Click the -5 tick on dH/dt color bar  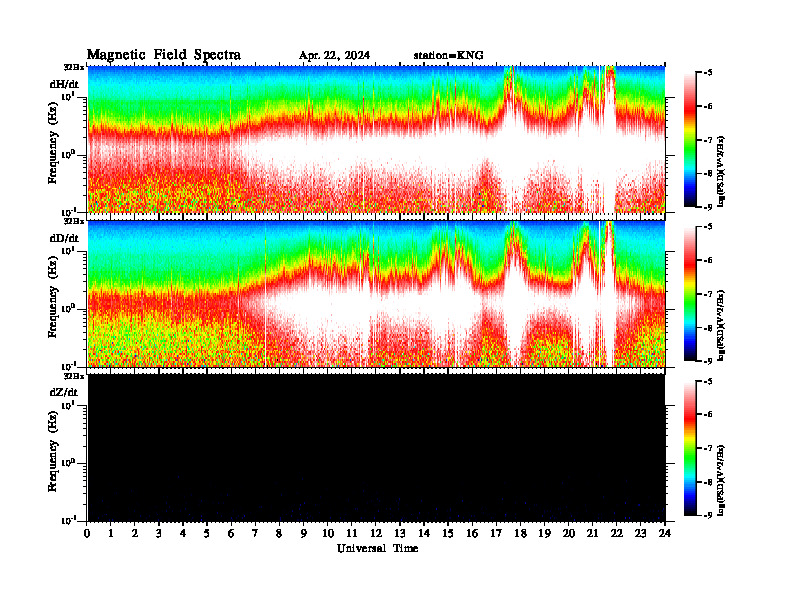[x=709, y=73]
